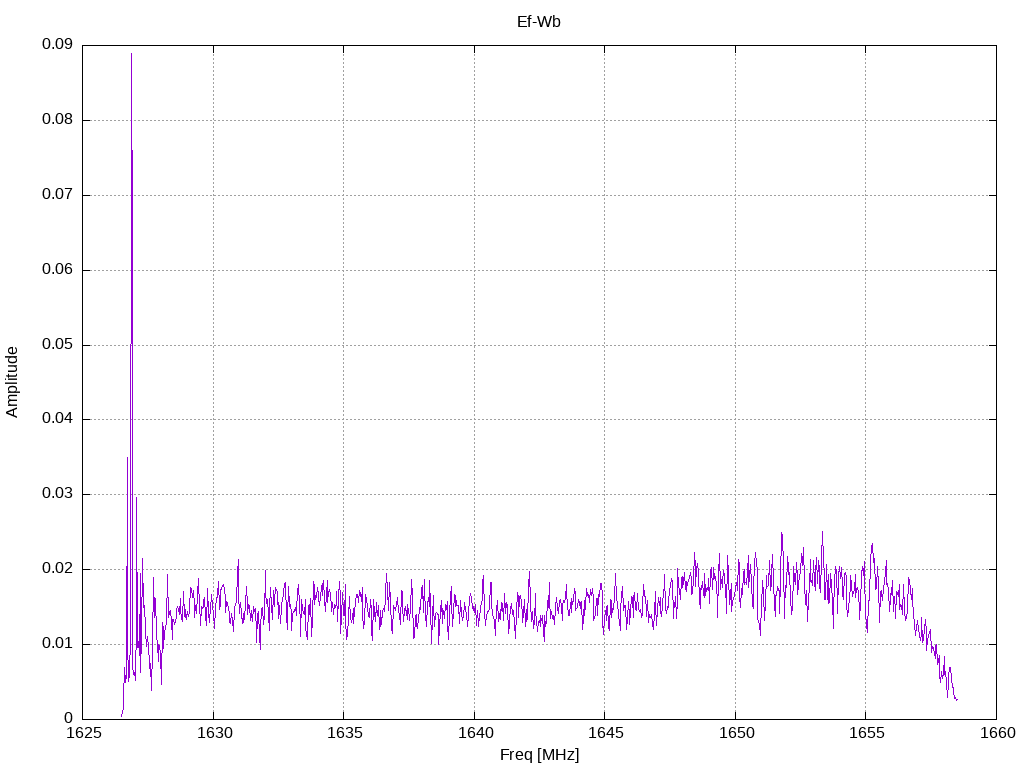The height and width of the screenshot is (768, 1024).
Task: Click the Amplitude y-axis label
Action: coord(12,381)
